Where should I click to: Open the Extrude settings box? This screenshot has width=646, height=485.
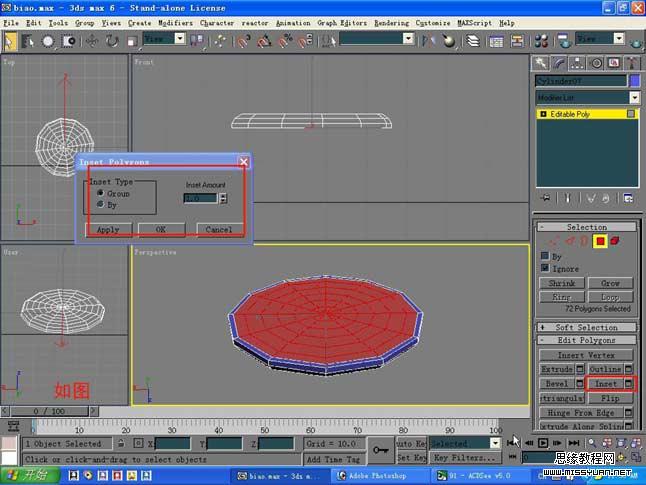click(x=580, y=369)
